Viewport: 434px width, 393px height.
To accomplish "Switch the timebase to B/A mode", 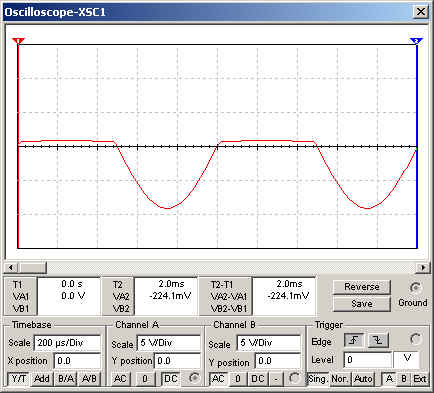I will 66,379.
